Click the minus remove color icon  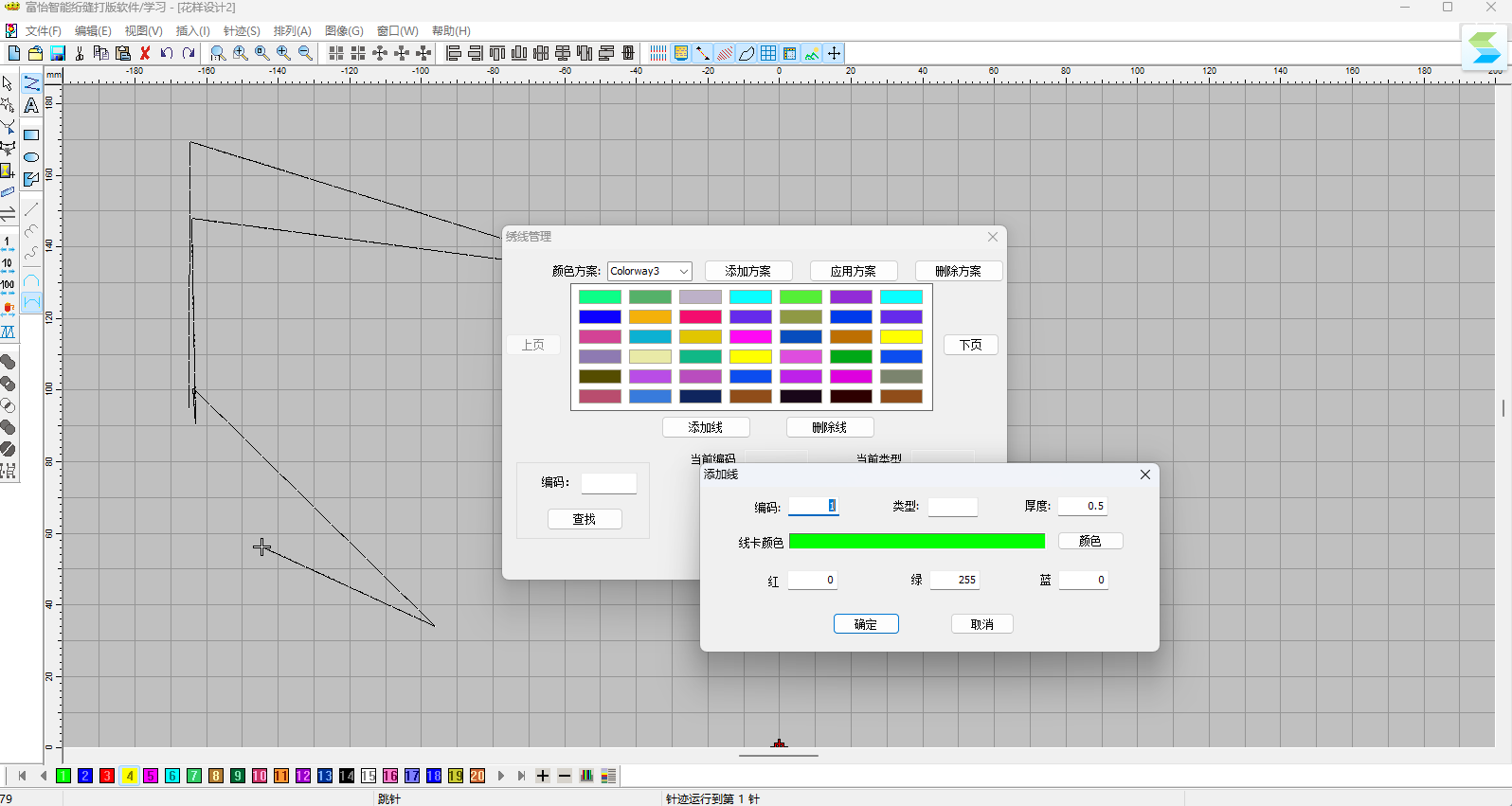pos(565,776)
